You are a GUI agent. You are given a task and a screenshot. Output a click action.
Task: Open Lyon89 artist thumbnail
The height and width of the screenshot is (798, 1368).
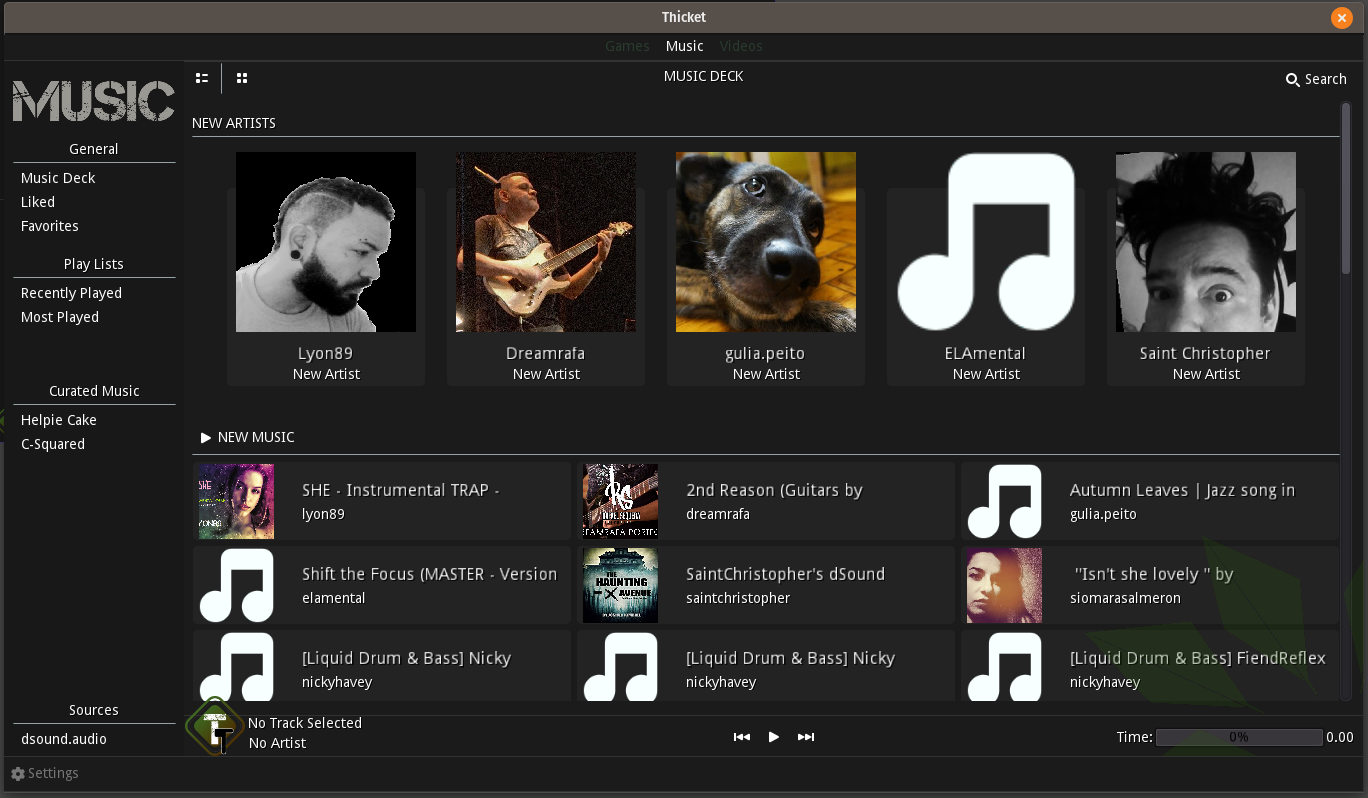[326, 242]
